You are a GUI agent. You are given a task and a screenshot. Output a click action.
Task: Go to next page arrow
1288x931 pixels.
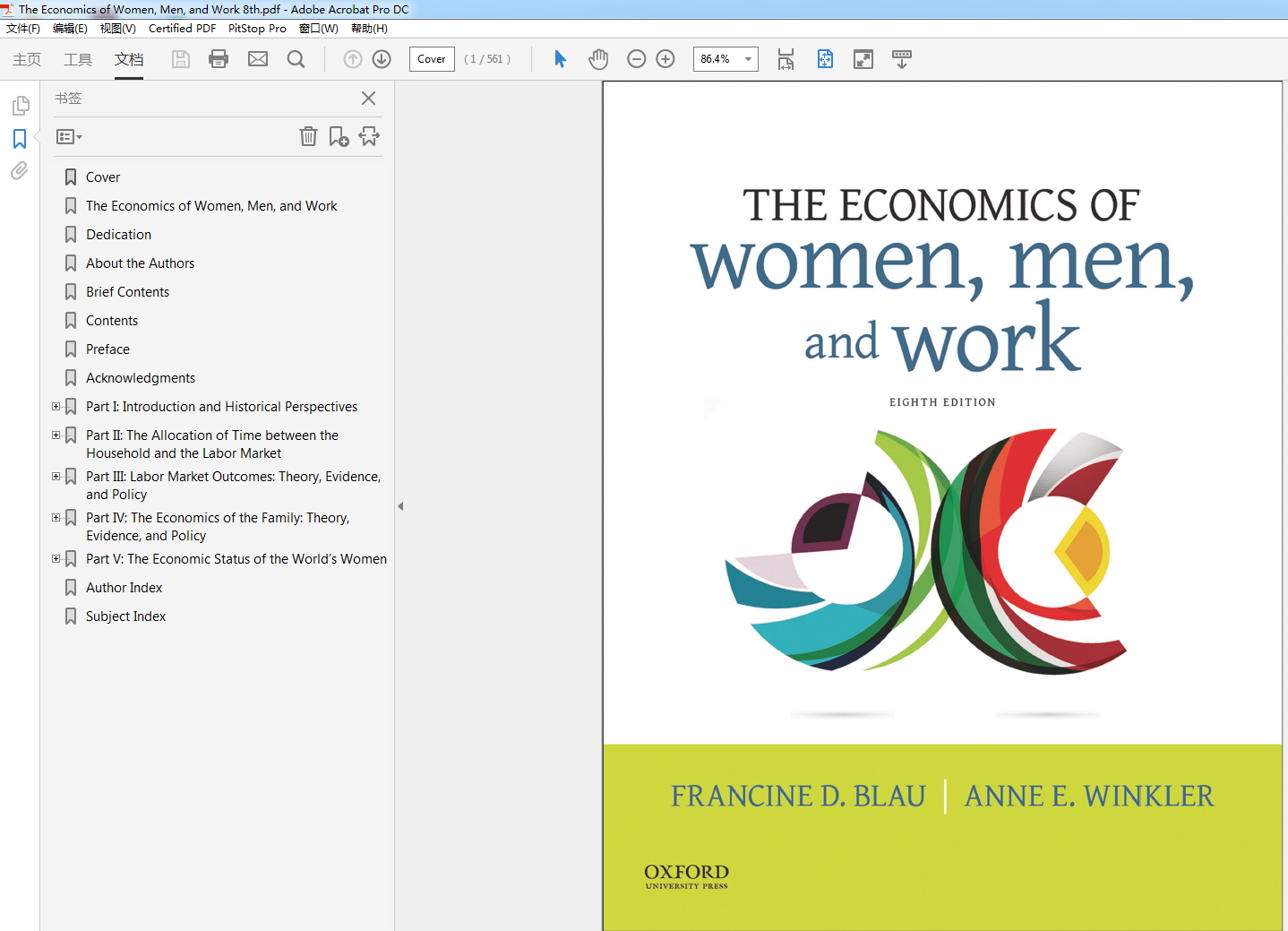coord(382,59)
